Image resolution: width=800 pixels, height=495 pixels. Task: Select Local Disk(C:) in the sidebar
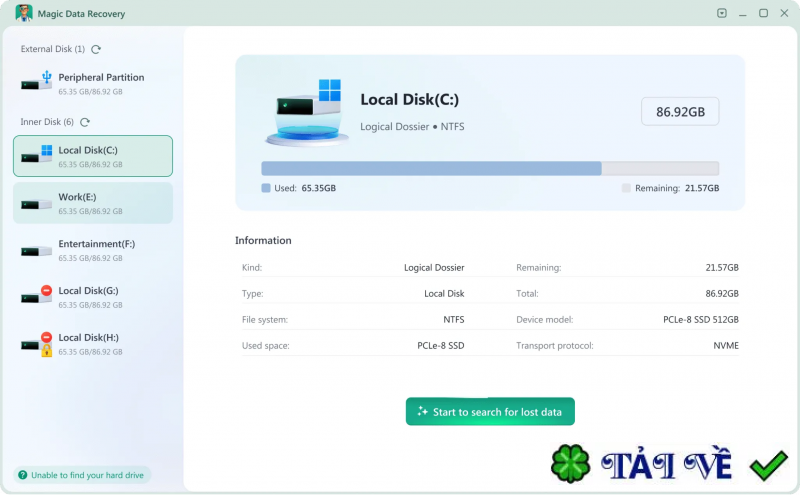coord(93,156)
